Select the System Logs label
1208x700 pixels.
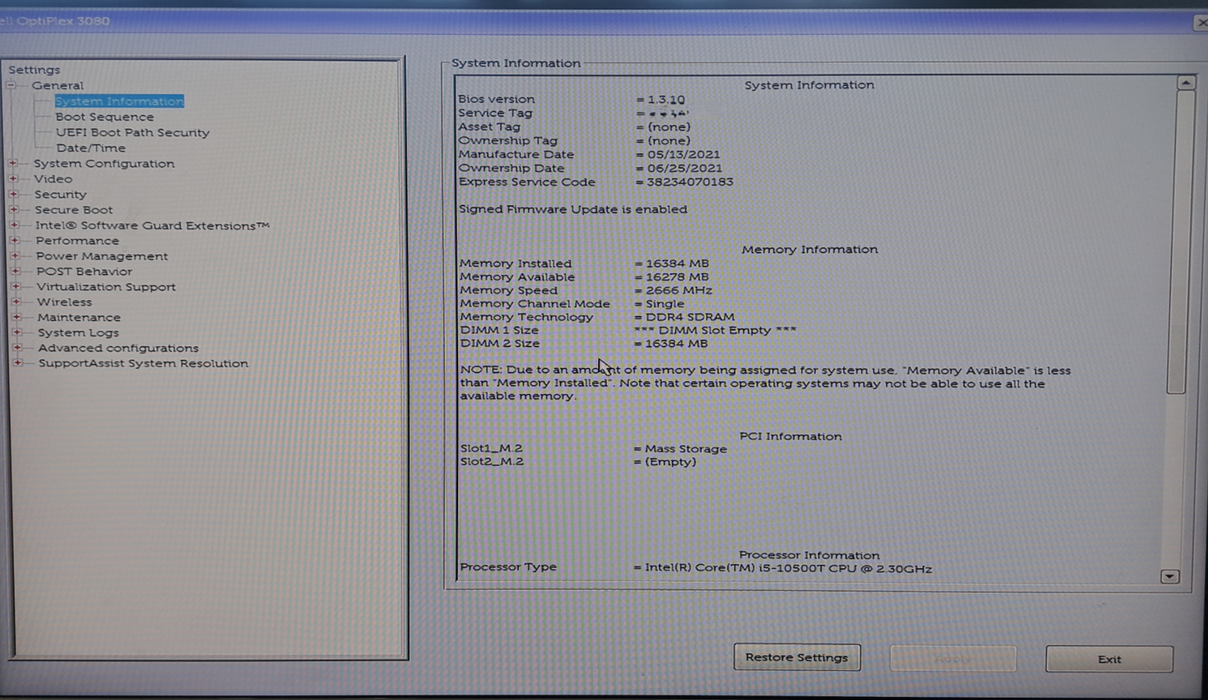(78, 333)
